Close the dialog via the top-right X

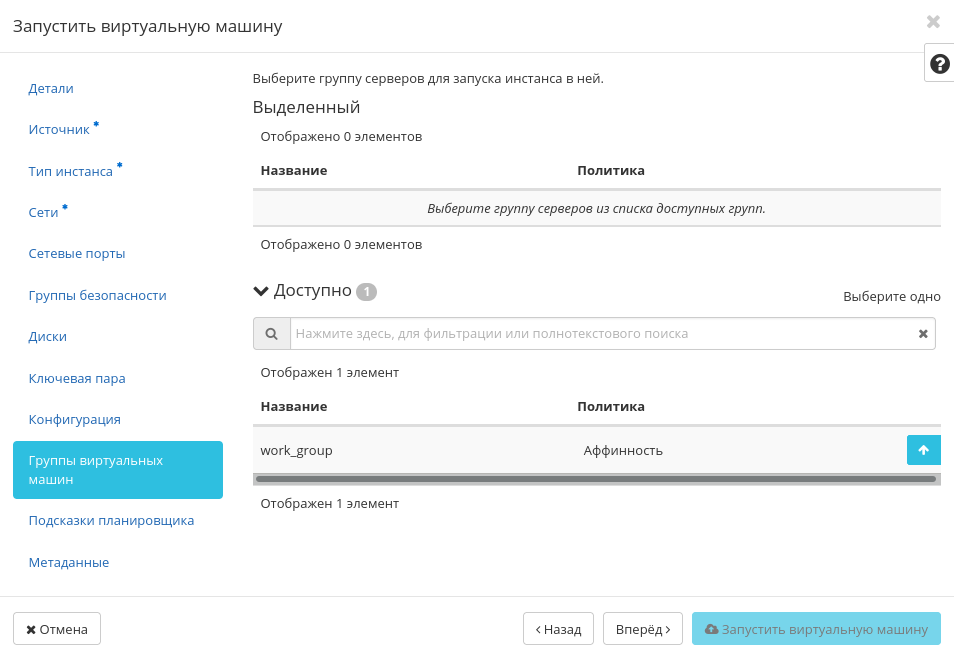pyautogui.click(x=933, y=20)
